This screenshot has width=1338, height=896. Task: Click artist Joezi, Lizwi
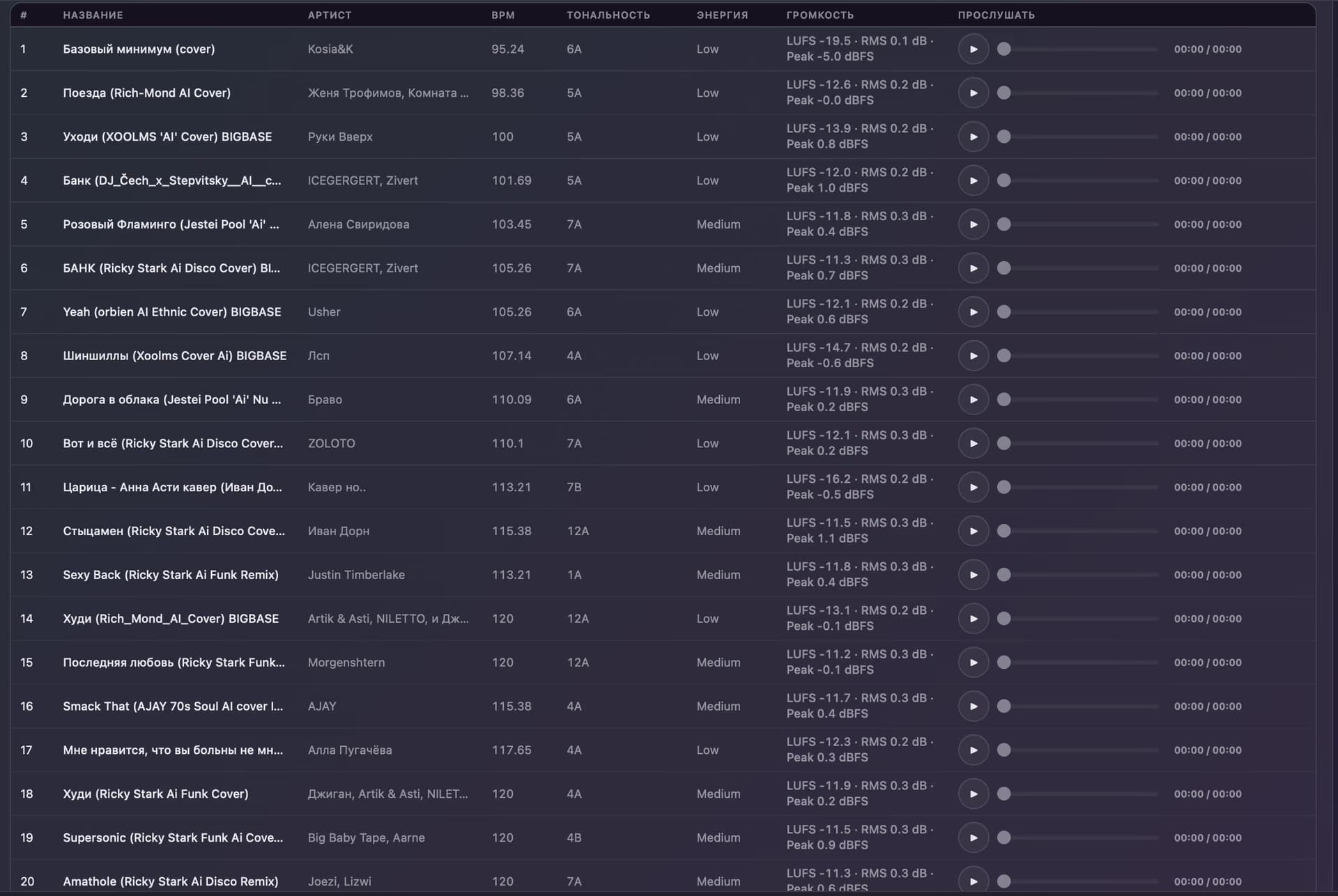click(x=339, y=881)
